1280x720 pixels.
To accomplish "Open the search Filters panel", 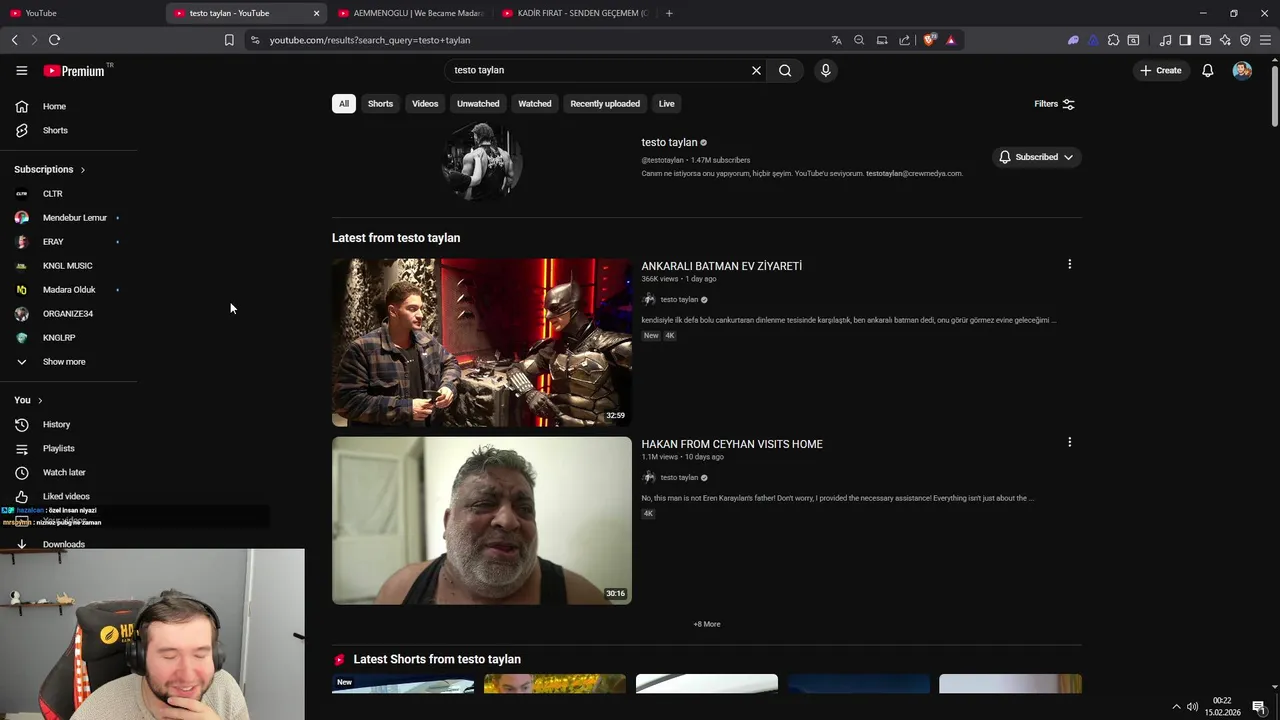I will pos(1054,104).
